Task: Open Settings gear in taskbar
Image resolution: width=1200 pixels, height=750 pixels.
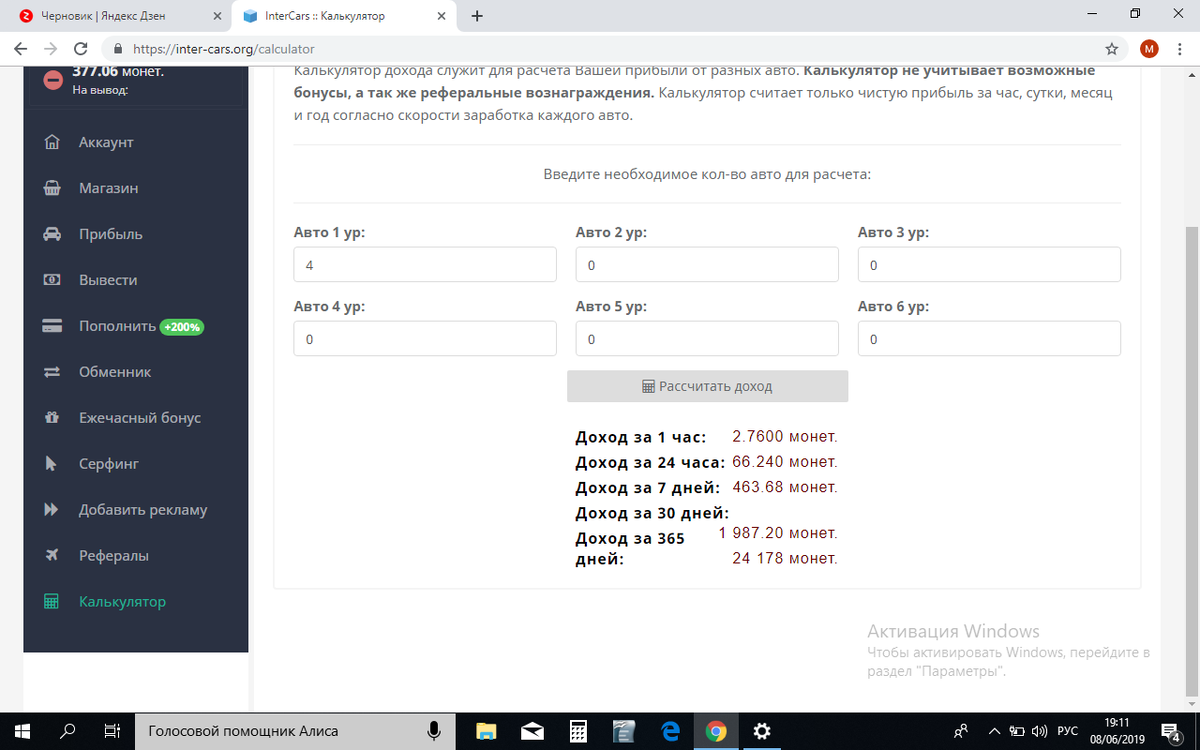Action: click(762, 731)
